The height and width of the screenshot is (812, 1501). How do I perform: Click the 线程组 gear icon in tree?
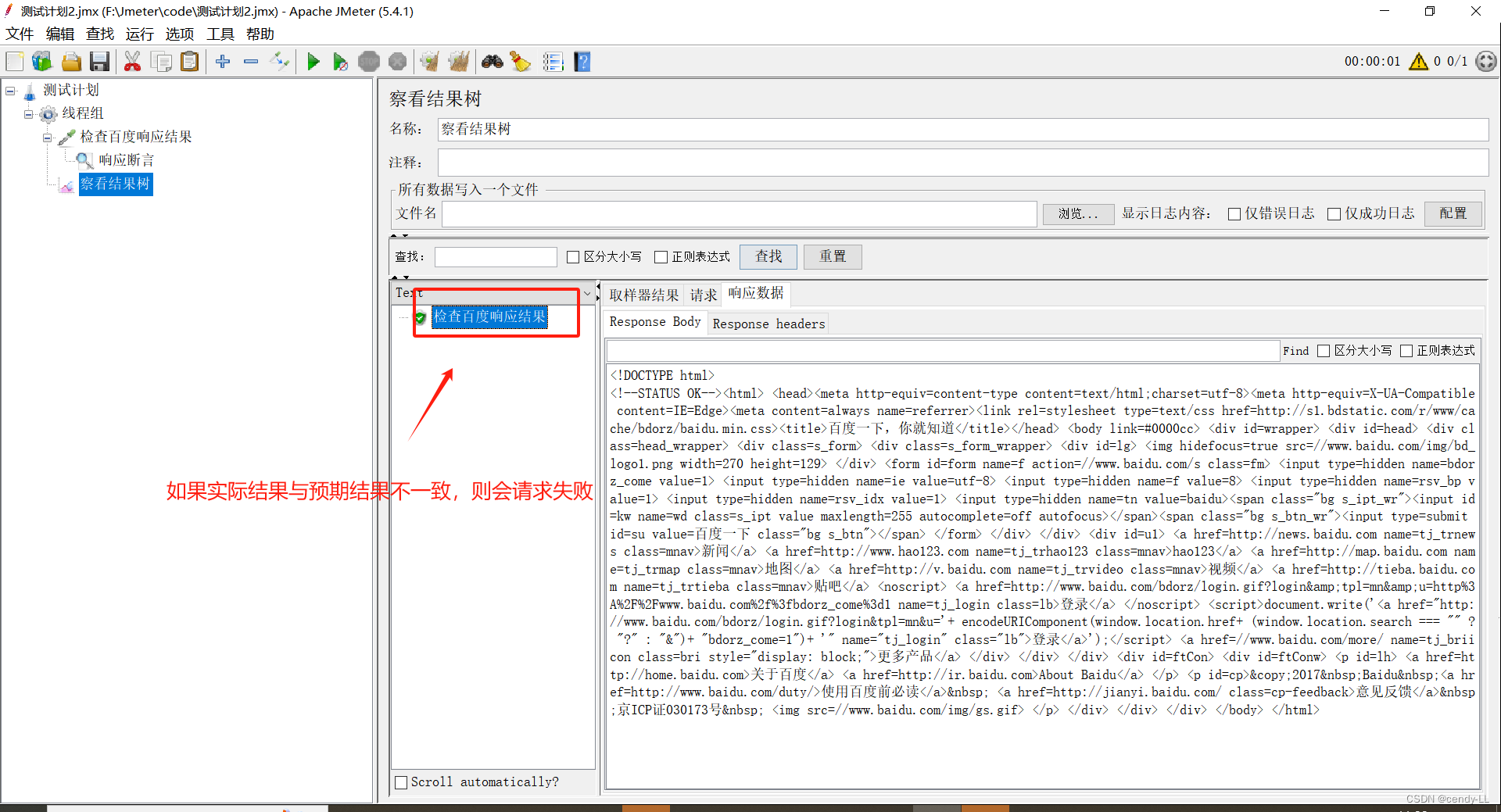pos(48,114)
